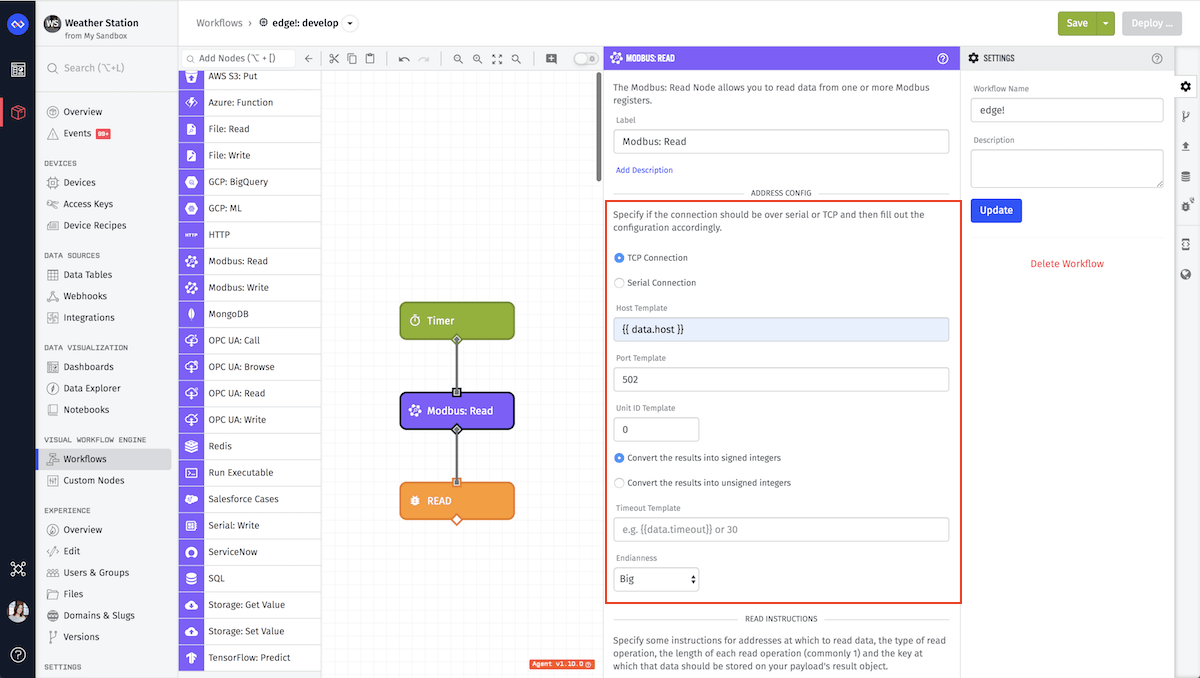Choose convert results into unsigned integers

[619, 483]
